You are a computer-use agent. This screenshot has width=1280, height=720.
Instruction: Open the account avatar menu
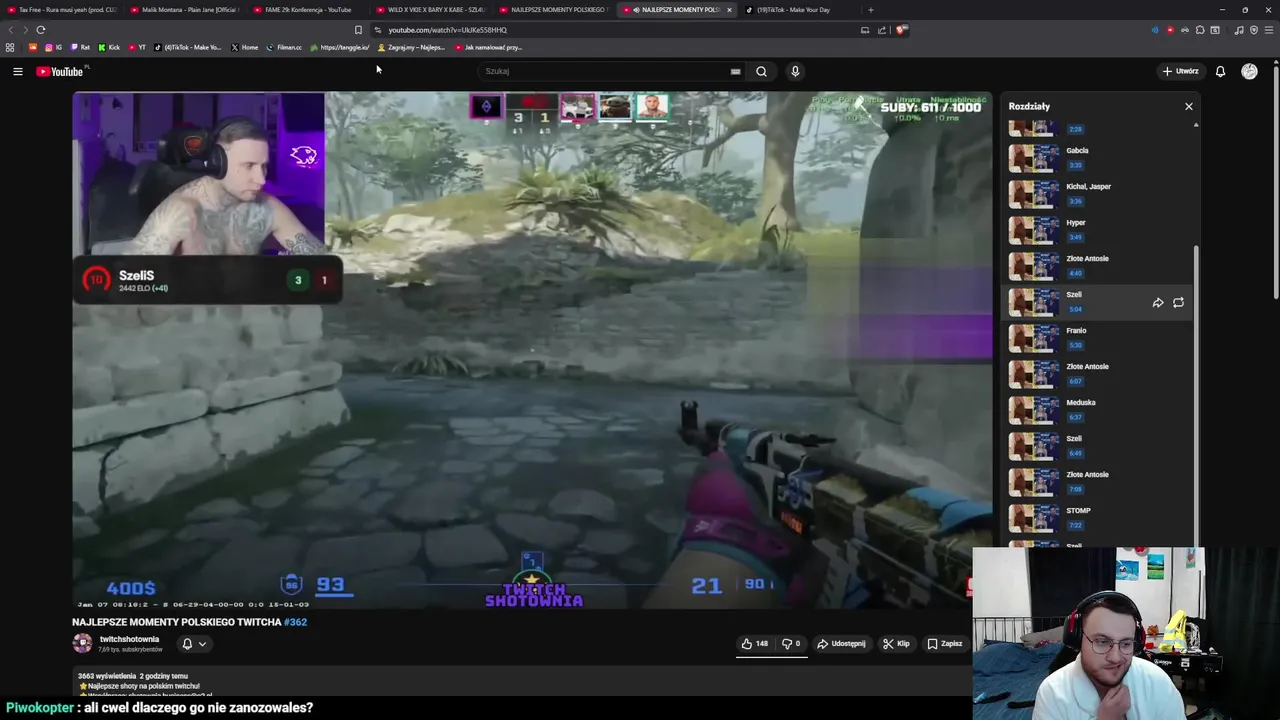tap(1249, 71)
